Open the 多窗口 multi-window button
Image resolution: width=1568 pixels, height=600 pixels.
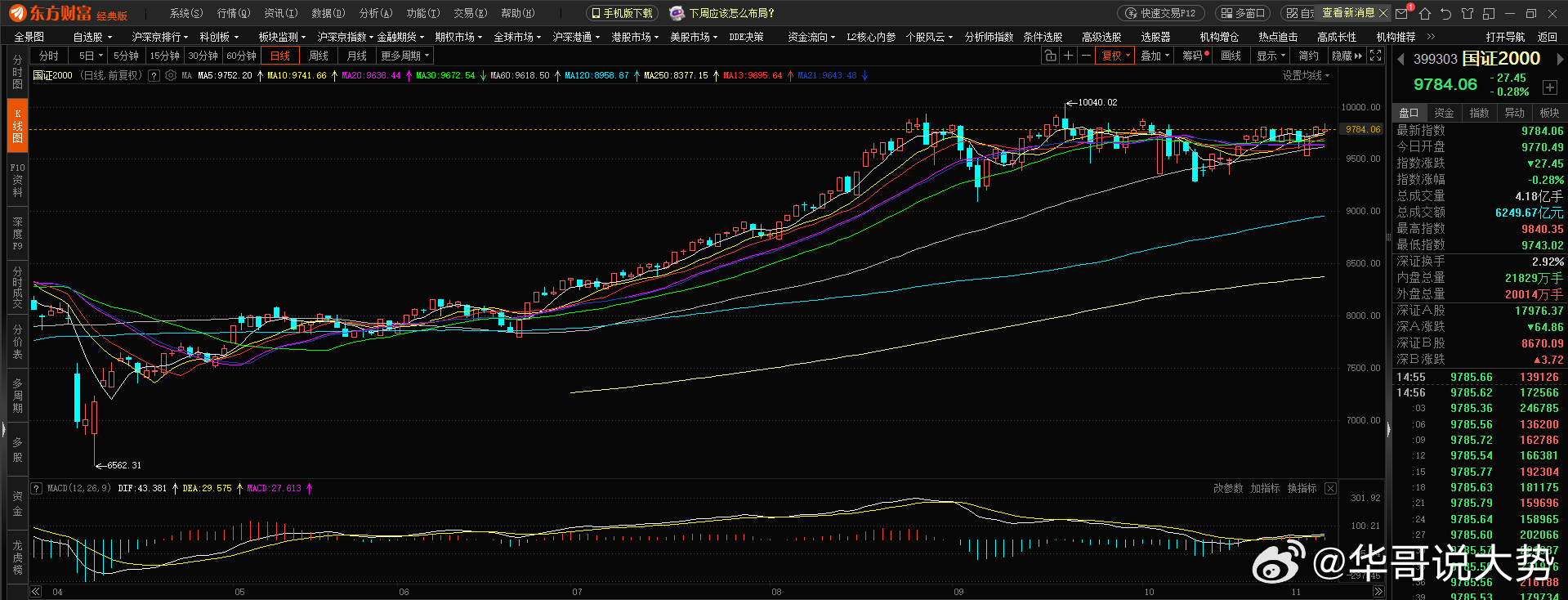[x=1244, y=13]
